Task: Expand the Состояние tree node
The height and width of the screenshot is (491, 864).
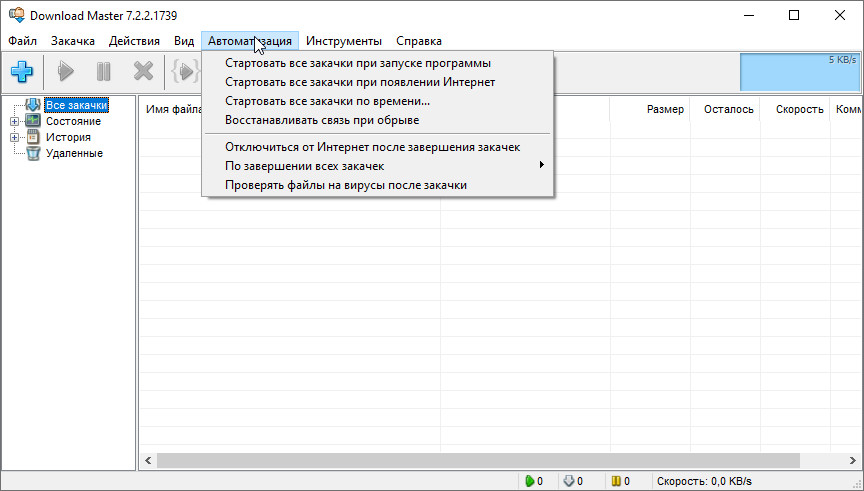Action: point(14,121)
